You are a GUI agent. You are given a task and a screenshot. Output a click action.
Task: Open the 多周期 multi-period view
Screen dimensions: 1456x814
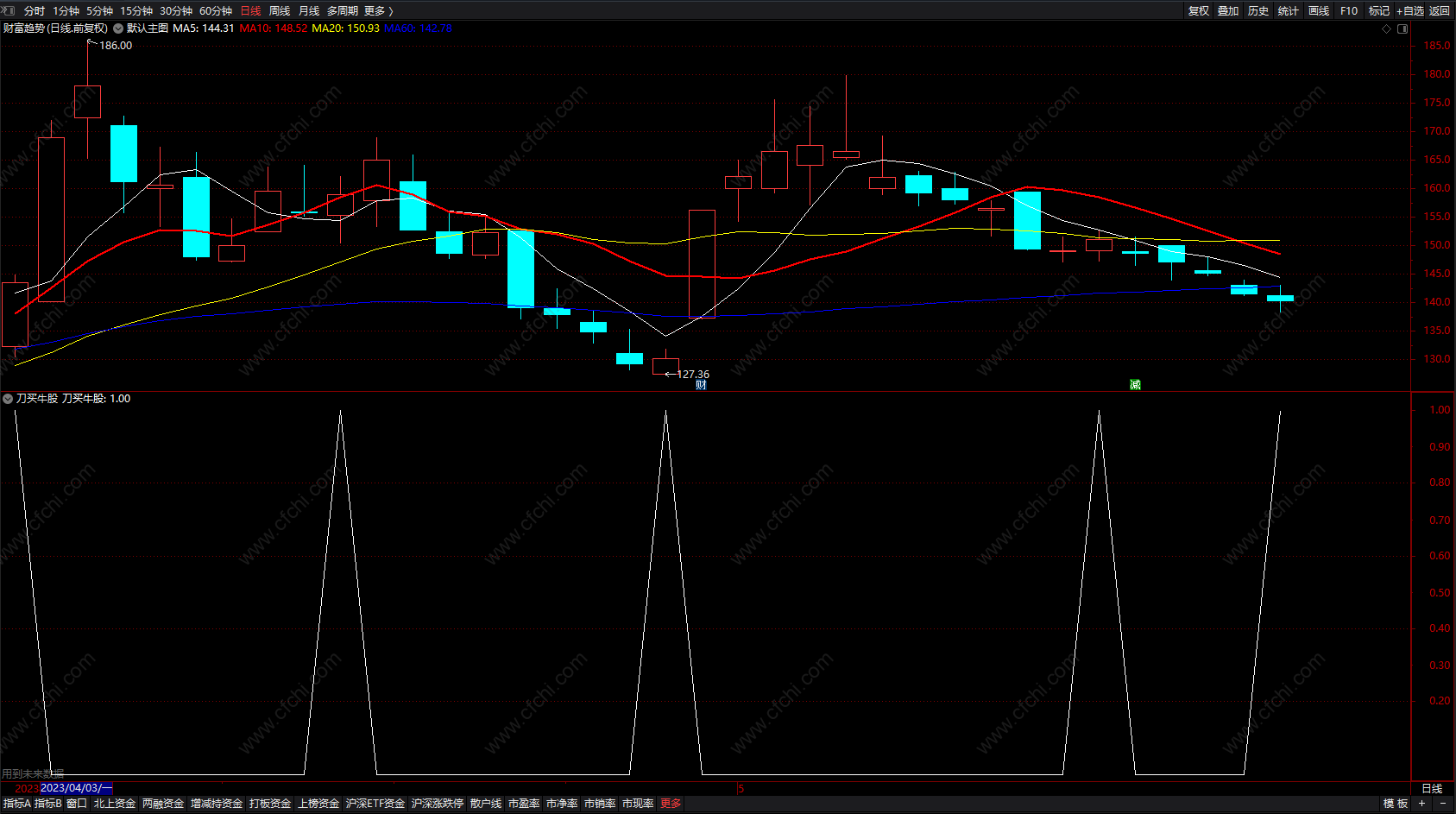[x=343, y=11]
